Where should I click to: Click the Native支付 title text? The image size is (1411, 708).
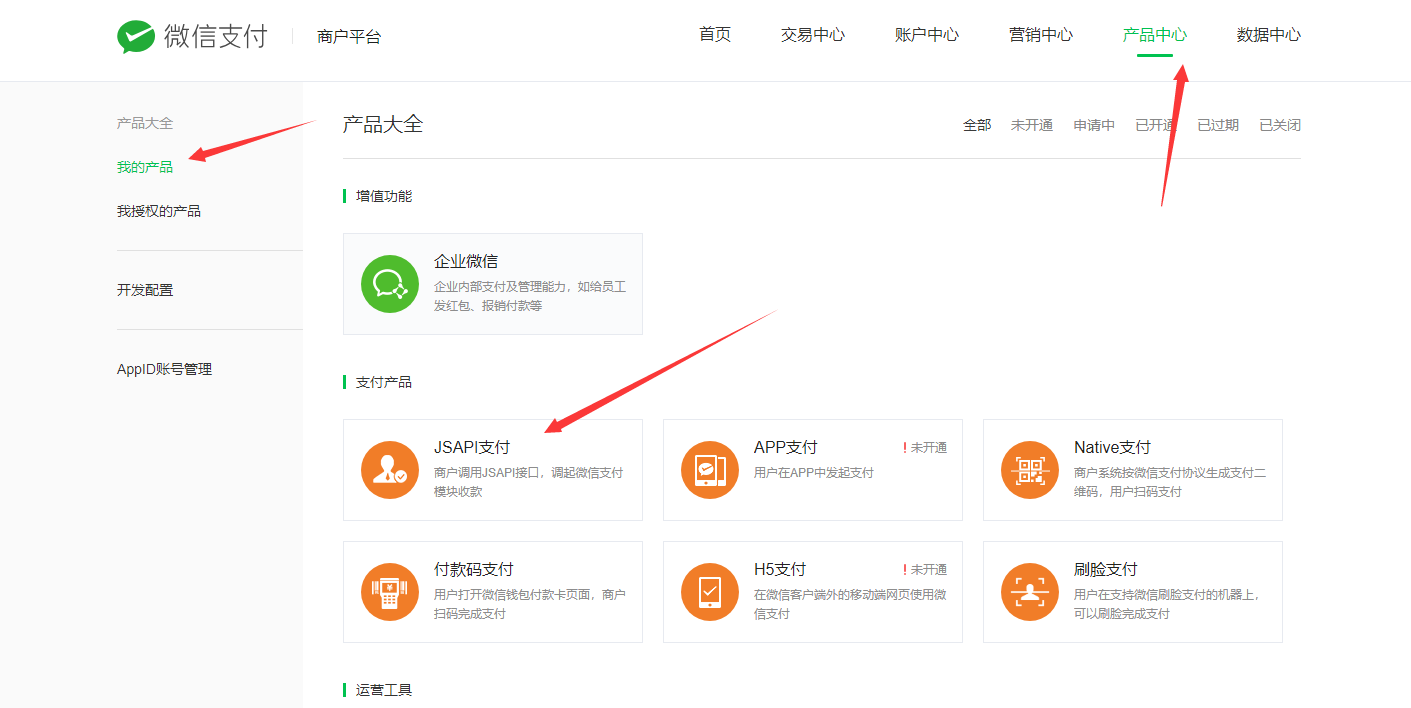[x=1112, y=447]
